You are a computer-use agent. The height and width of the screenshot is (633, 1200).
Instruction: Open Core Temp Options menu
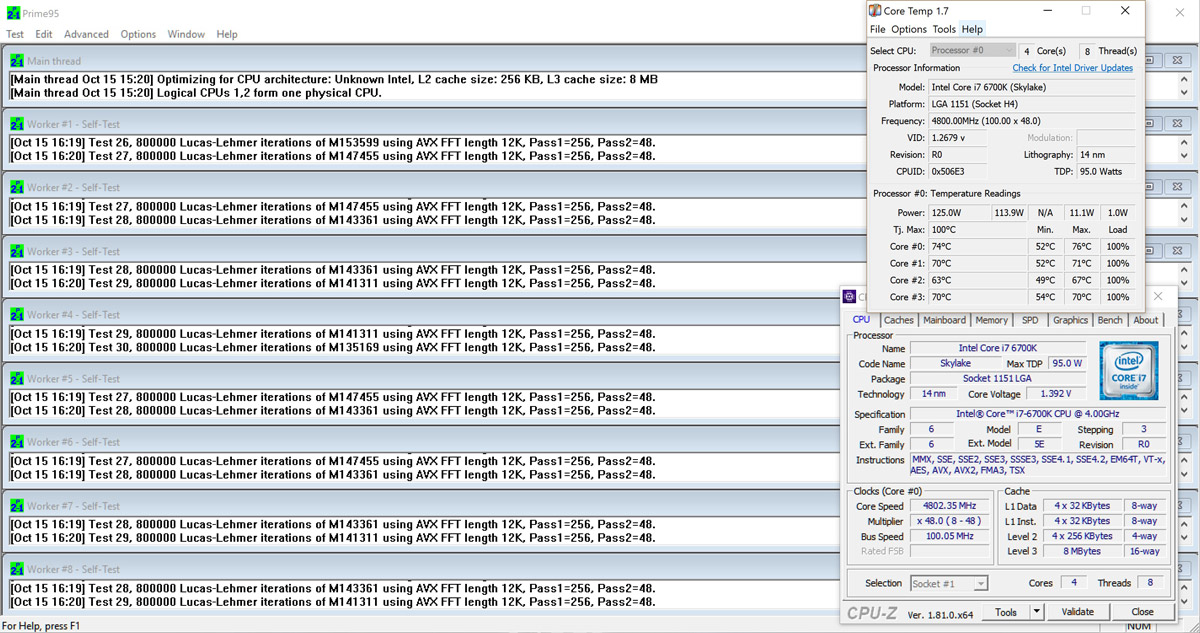click(x=909, y=29)
